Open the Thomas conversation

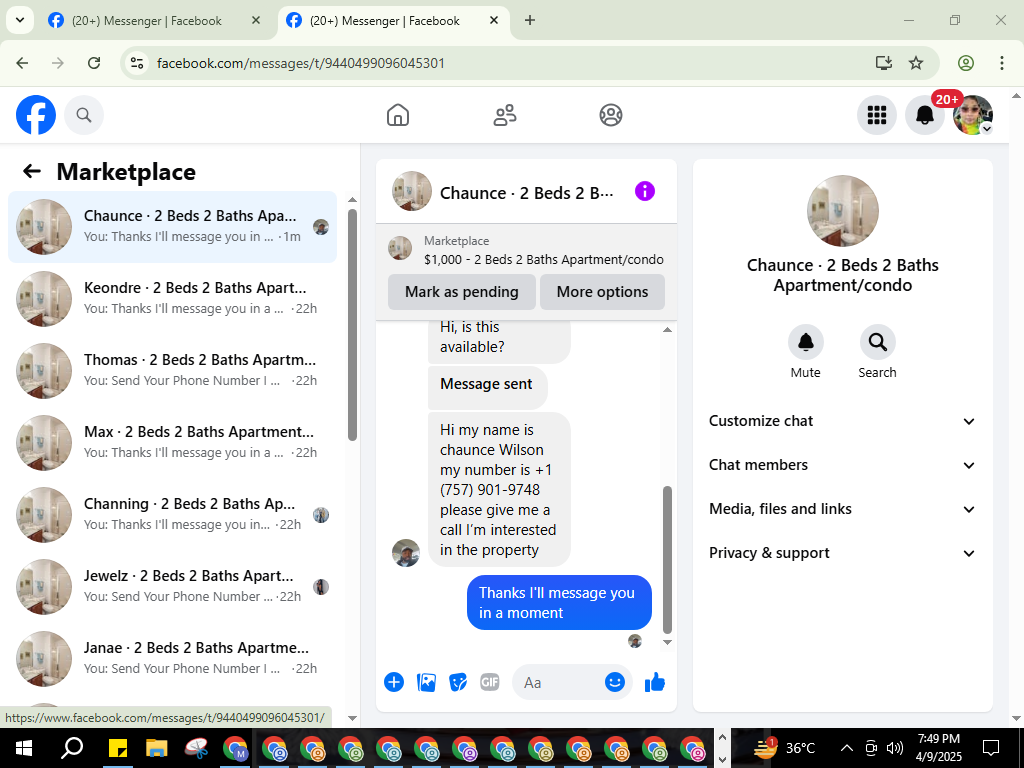click(x=172, y=370)
